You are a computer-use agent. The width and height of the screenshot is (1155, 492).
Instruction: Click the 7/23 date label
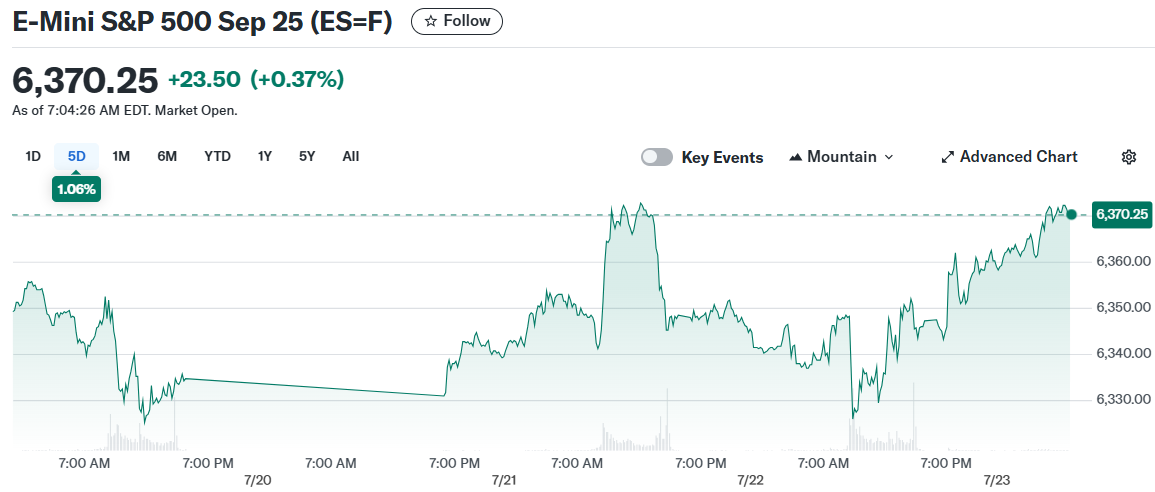point(997,480)
